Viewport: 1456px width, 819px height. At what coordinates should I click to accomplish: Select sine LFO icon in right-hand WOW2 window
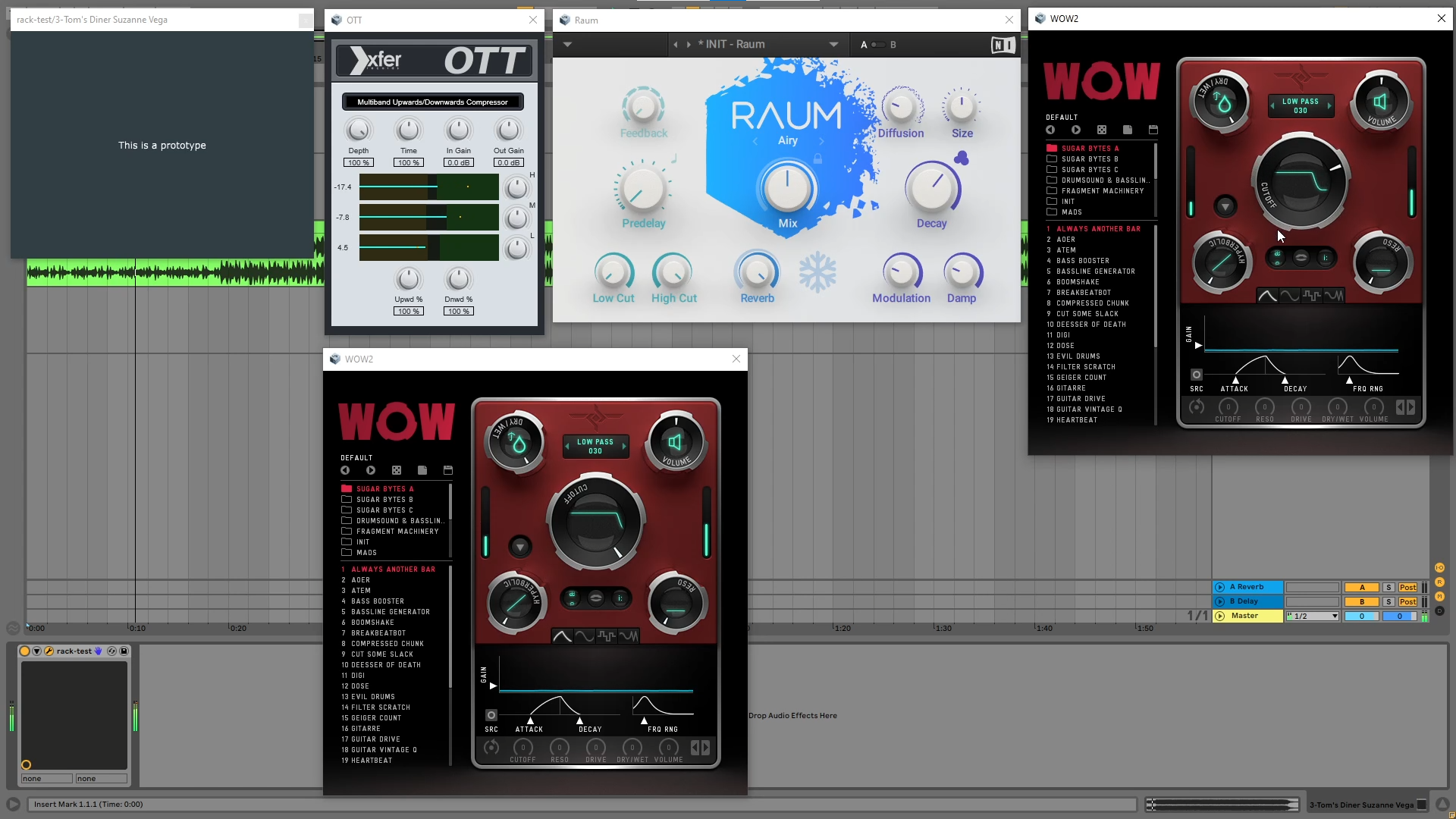click(1289, 296)
